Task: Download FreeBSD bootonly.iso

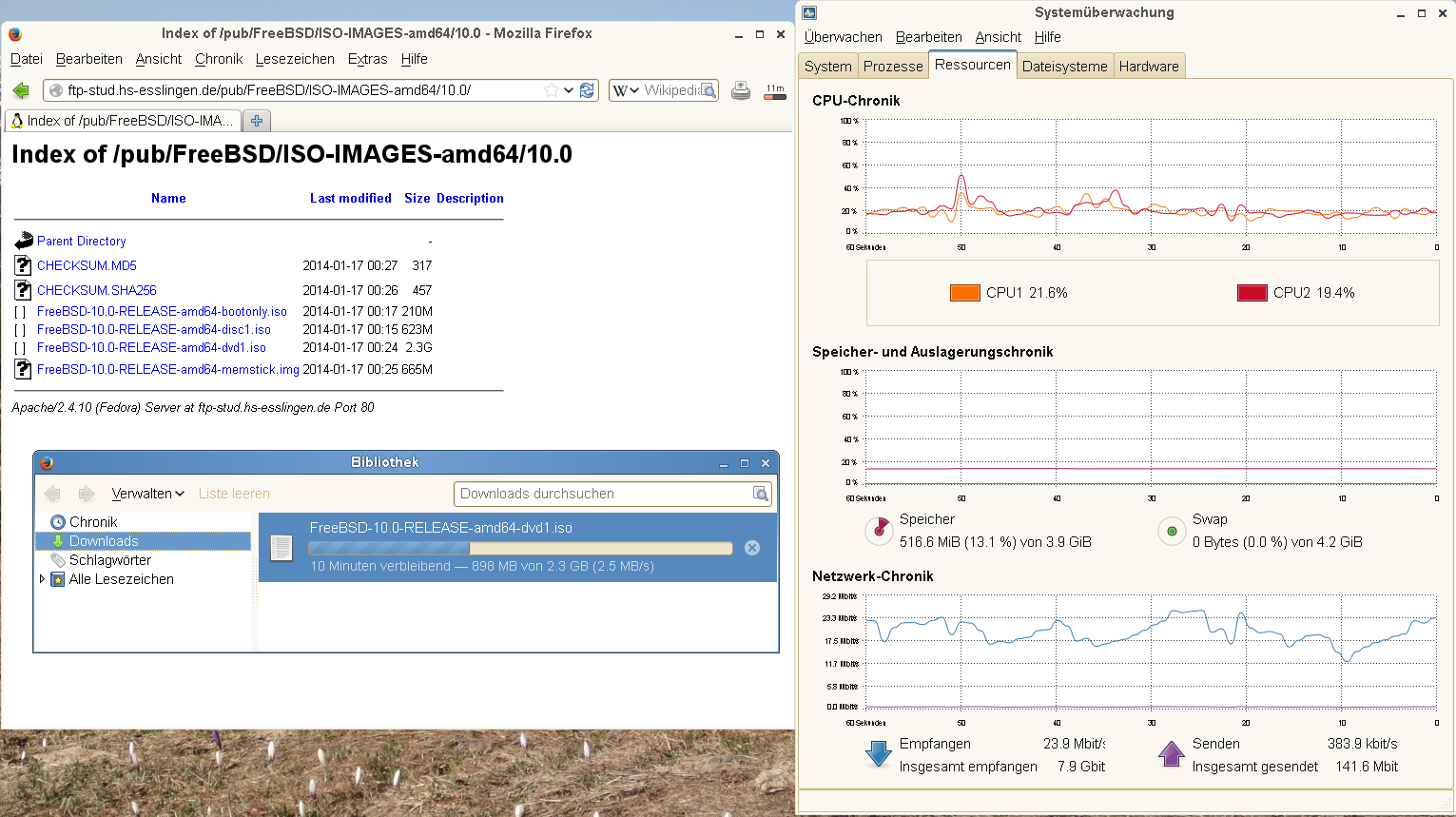Action: (x=162, y=311)
